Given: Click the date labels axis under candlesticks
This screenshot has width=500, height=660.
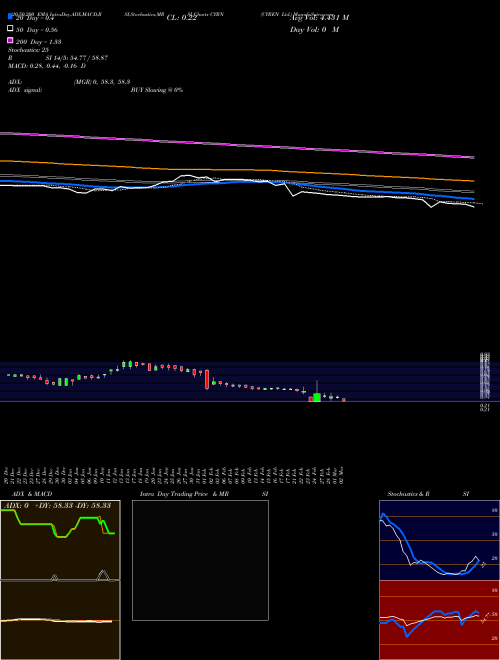Looking at the screenshot, I should coord(175,475).
